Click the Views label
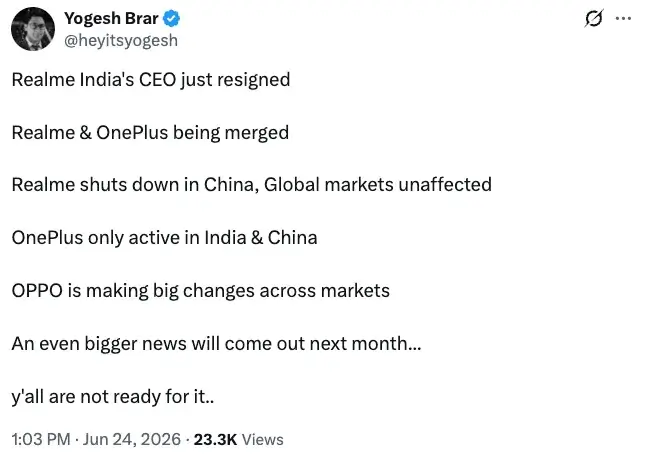 tap(262, 439)
